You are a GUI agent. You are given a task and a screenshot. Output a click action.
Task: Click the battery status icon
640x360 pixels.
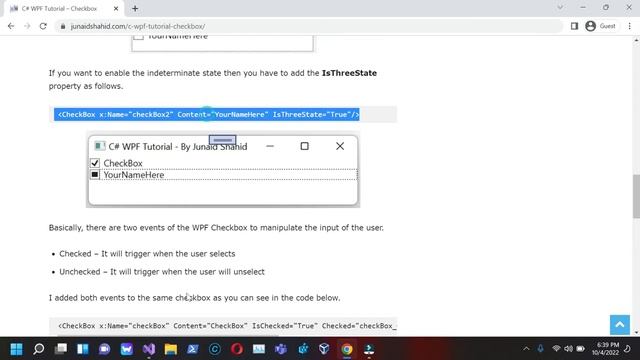580,349
